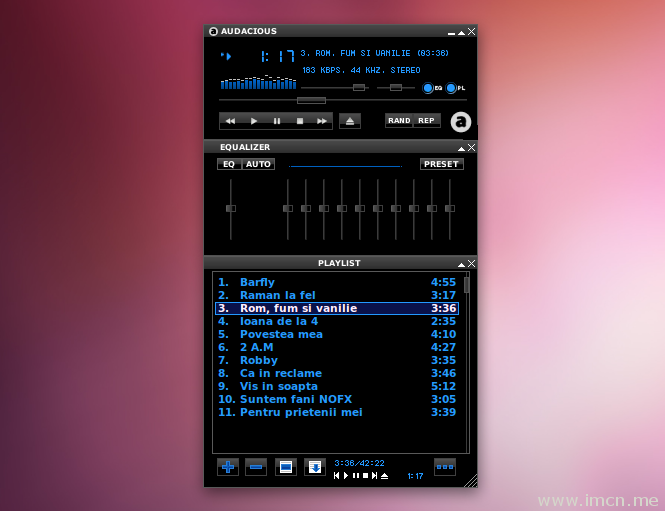Open playlist sort menu with arrow icon
The width and height of the screenshot is (665, 511).
coord(315,467)
